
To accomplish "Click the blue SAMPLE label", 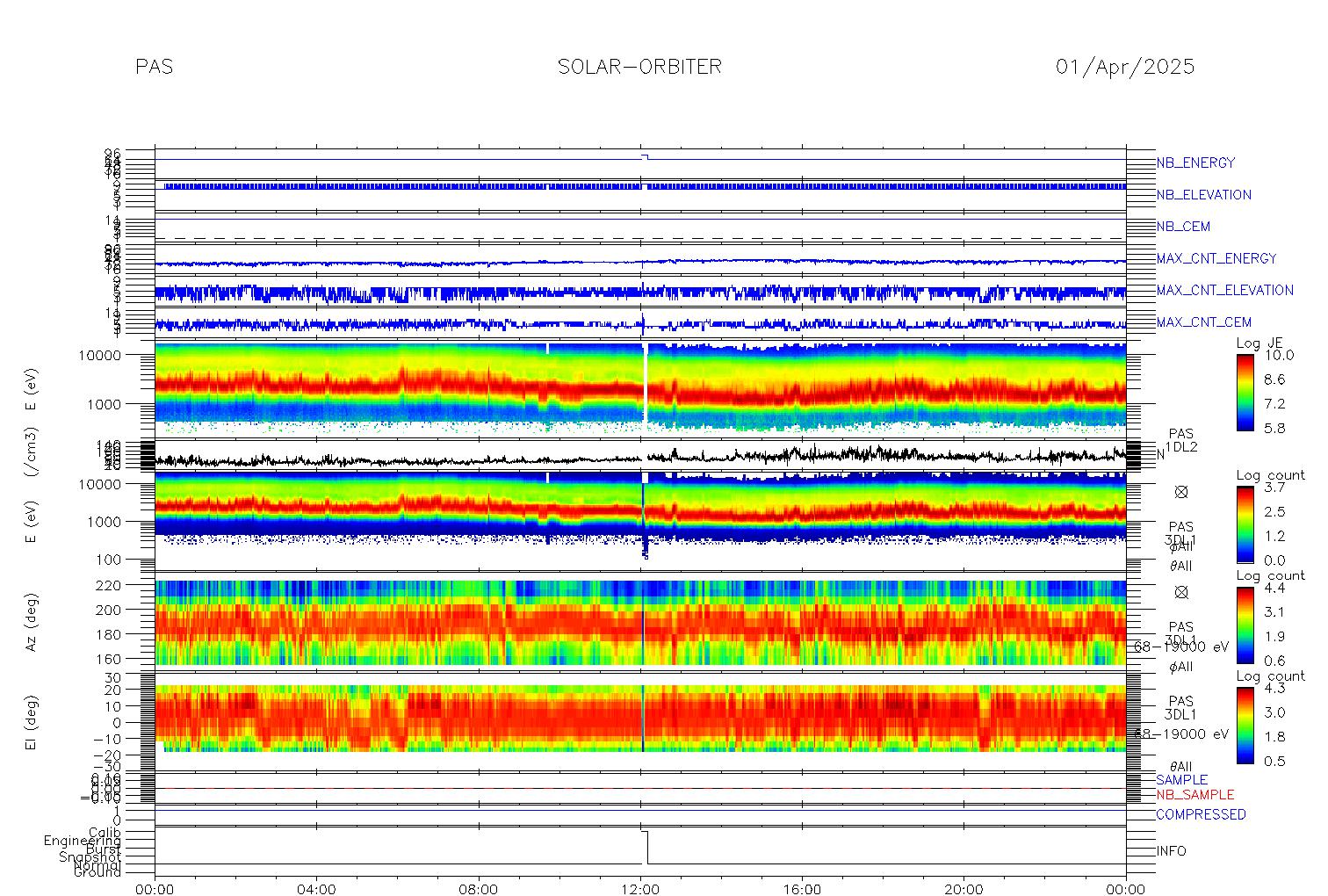I will pyautogui.click(x=1181, y=780).
